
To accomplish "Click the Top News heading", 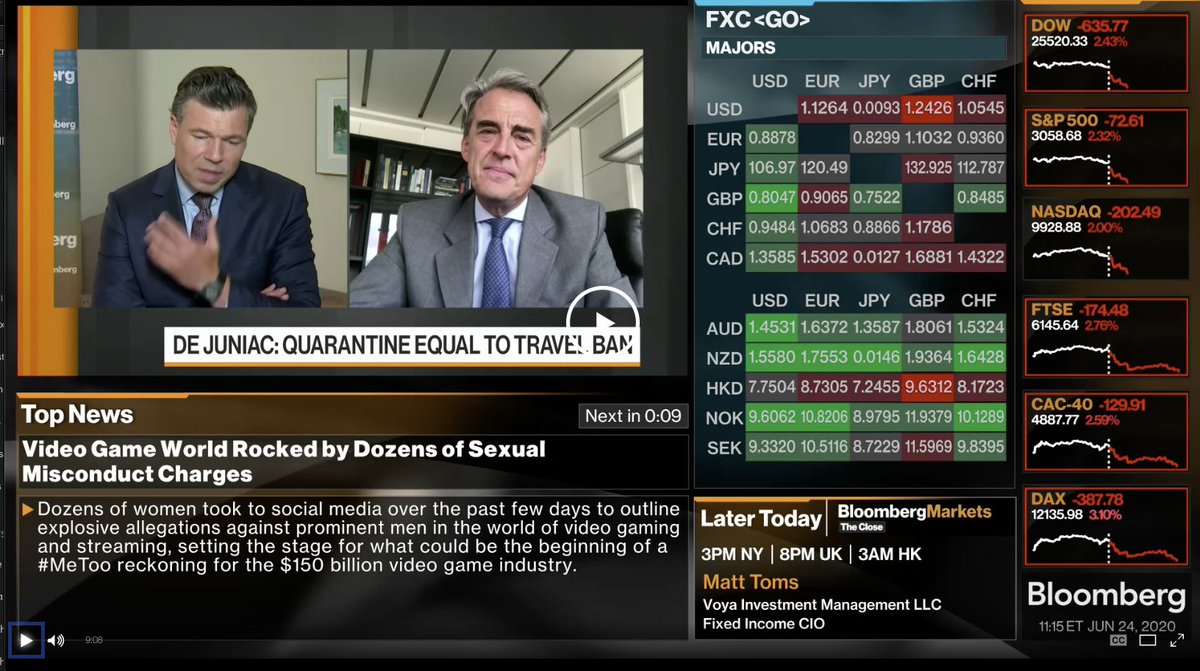I will point(77,415).
